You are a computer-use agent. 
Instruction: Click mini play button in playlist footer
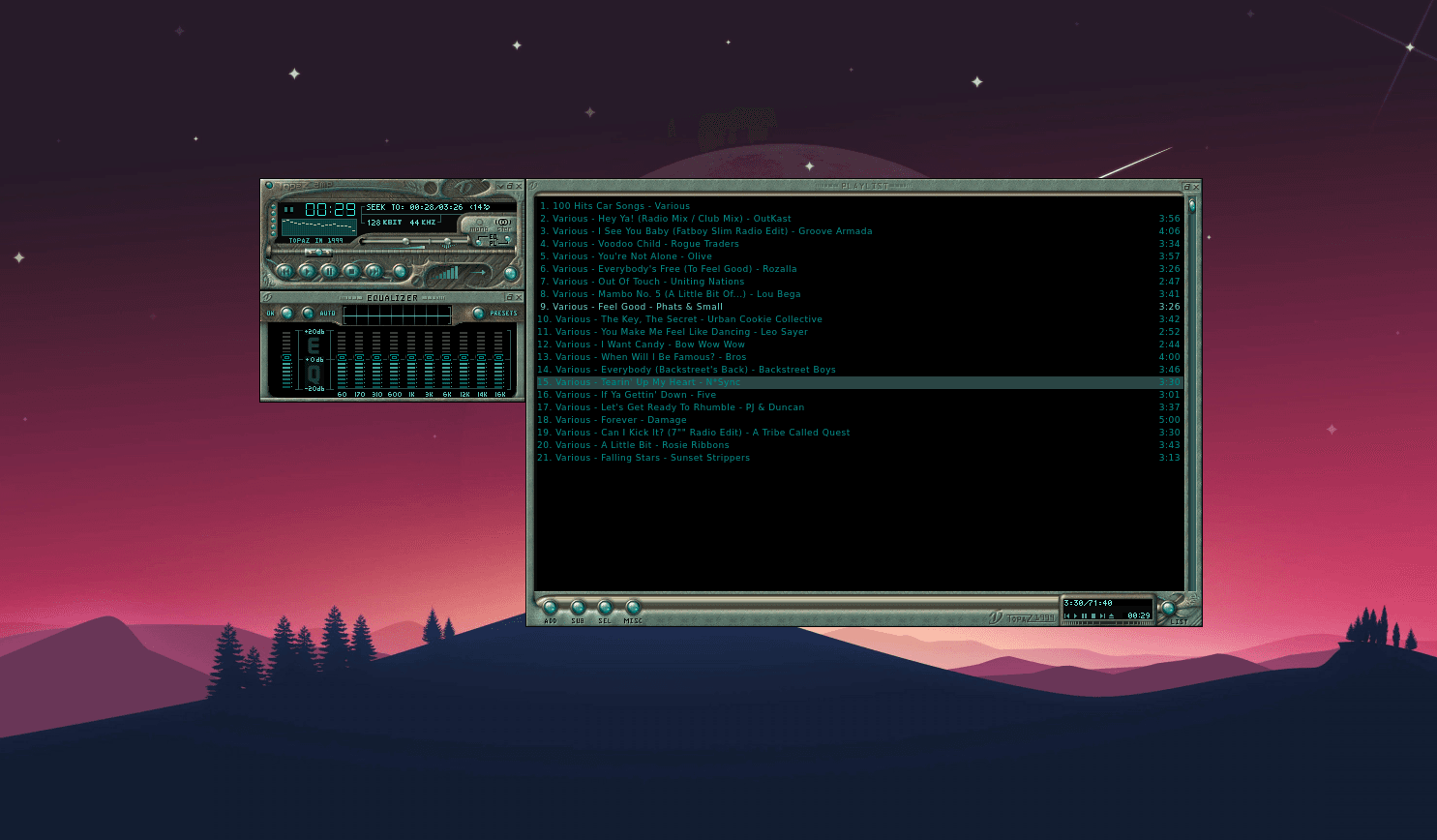coord(1075,615)
